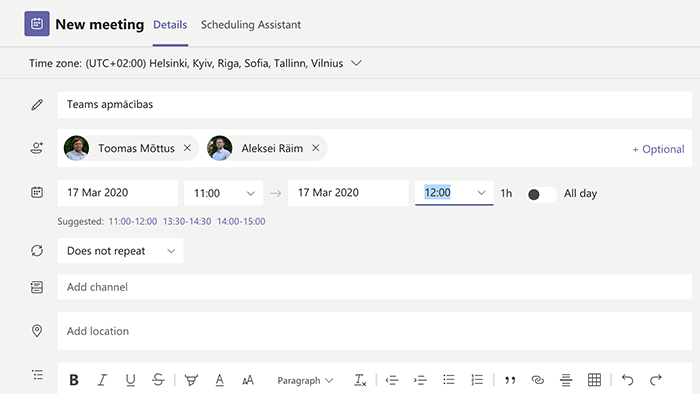Apply strikethrough formatting

[x=158, y=380]
